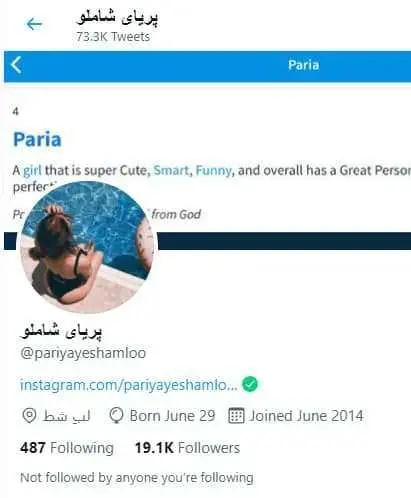Follow the 'girl' hyperlink in definition
The height and width of the screenshot is (498, 411).
pyautogui.click(x=32, y=170)
